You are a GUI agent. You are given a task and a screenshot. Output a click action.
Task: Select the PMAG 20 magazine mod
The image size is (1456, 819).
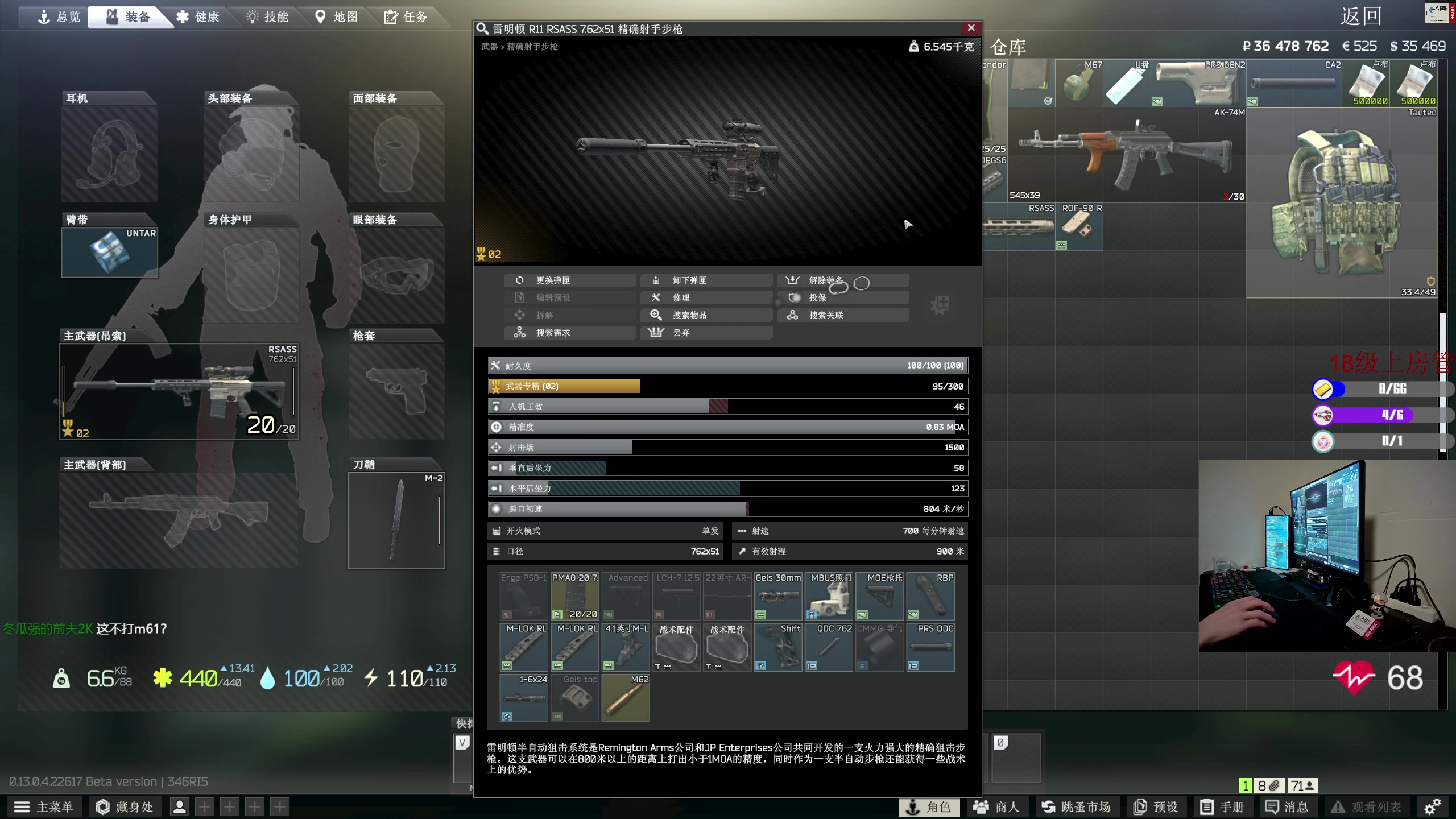(x=574, y=596)
